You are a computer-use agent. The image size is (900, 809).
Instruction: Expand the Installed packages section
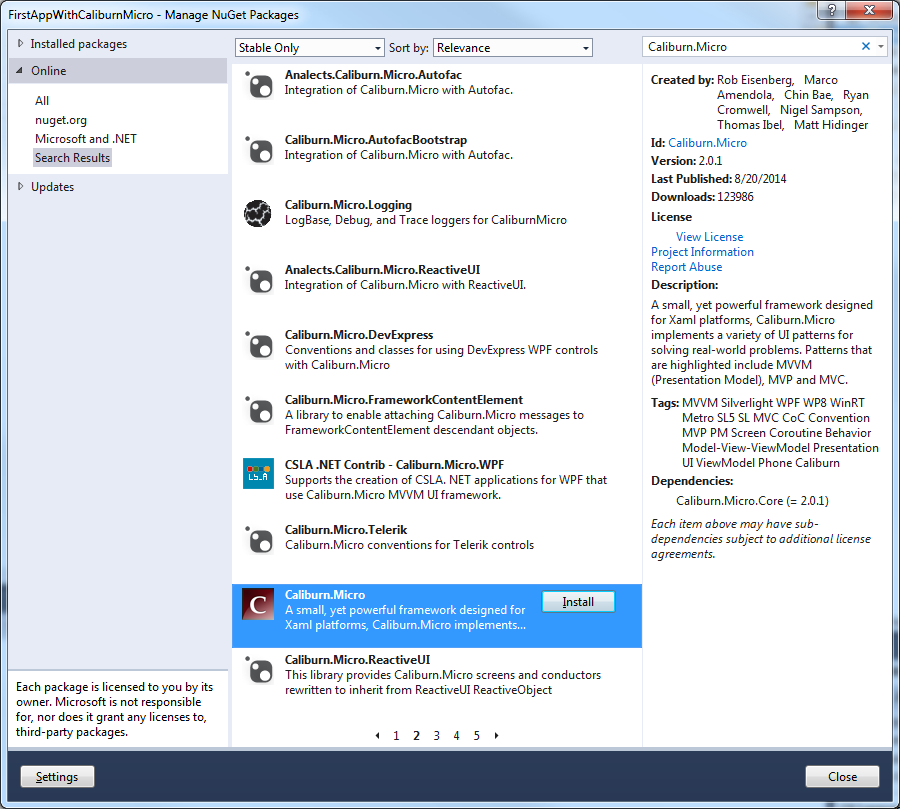pyautogui.click(x=21, y=44)
